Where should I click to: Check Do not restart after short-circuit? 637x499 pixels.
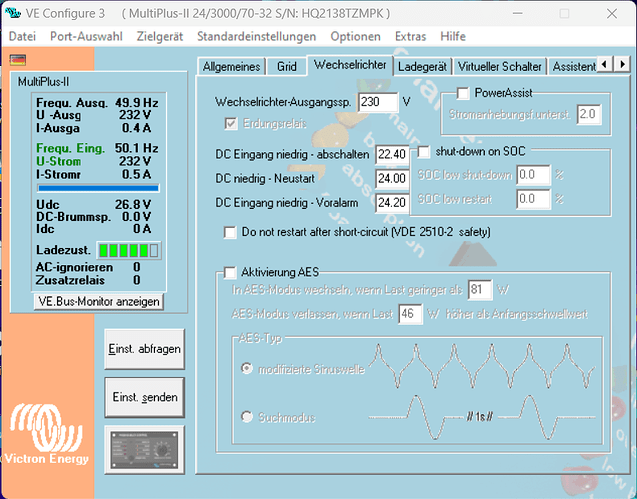230,232
